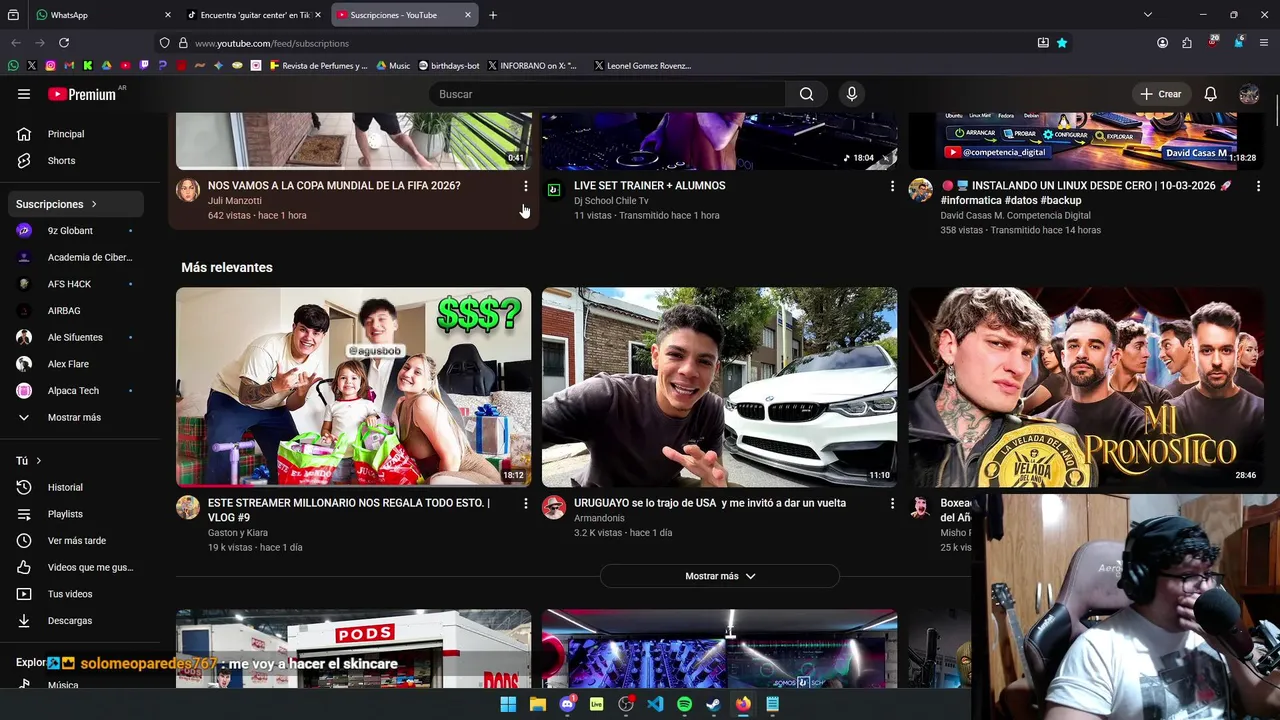Open Spotify from the taskbar

[684, 704]
